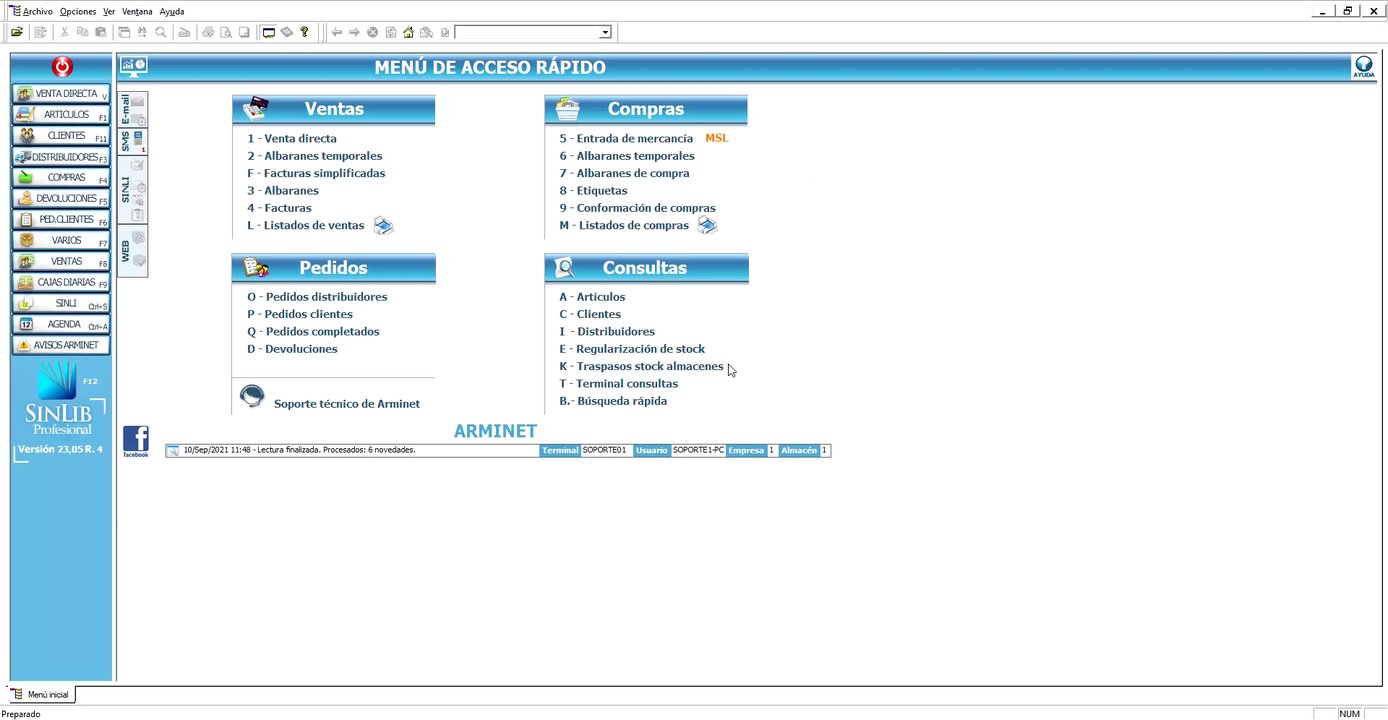This screenshot has width=1388, height=720.
Task: Click the CLIENTES sidebar button
Action: [x=62, y=135]
